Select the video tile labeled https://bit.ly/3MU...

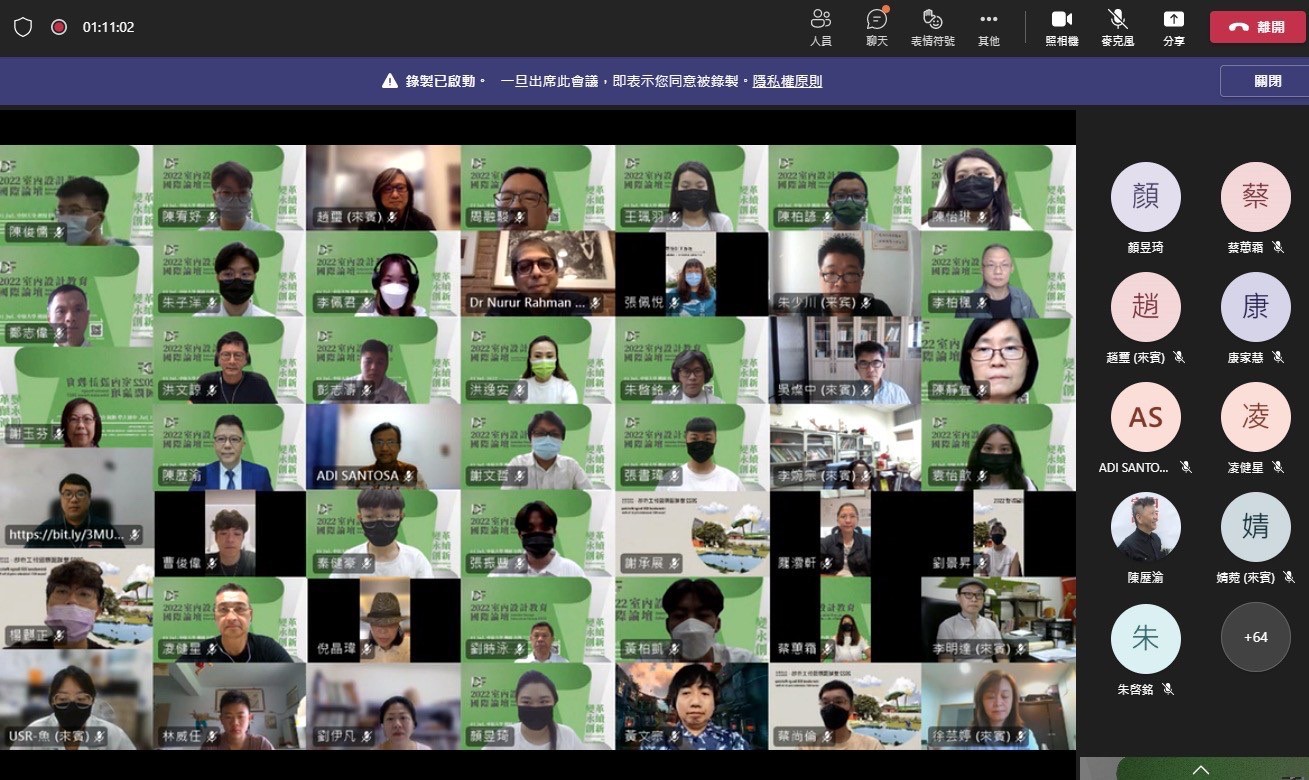[76, 498]
